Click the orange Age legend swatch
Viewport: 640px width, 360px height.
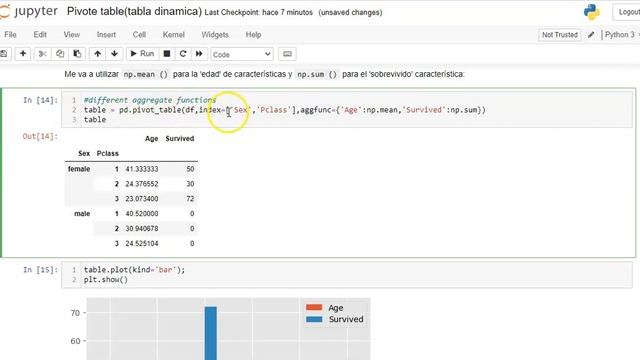click(314, 307)
